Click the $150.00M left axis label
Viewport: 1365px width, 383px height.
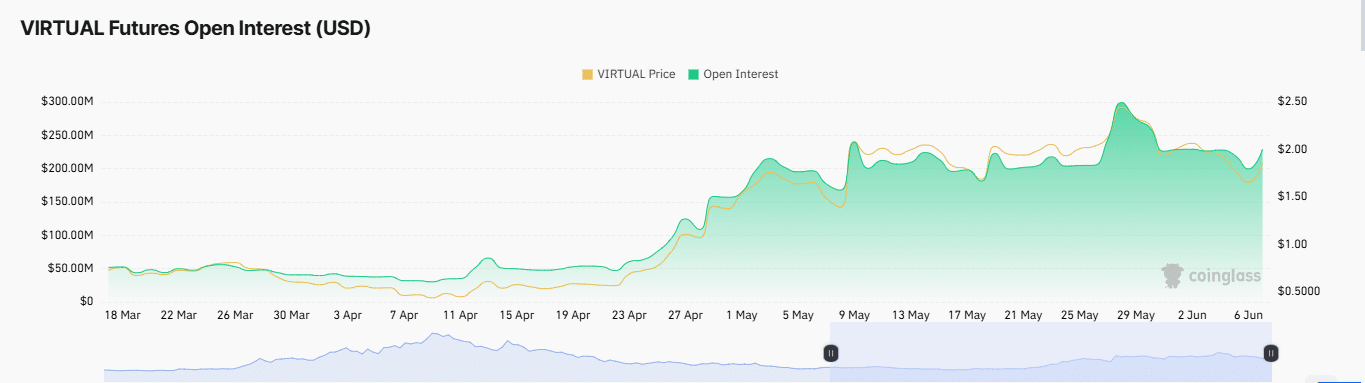click(x=67, y=202)
